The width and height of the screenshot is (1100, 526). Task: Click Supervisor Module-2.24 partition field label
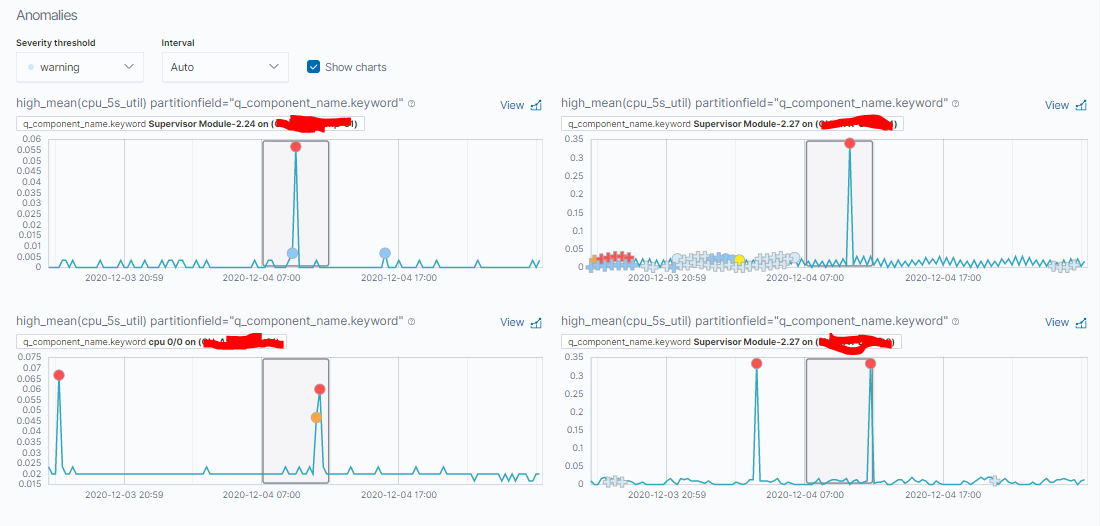coord(190,124)
